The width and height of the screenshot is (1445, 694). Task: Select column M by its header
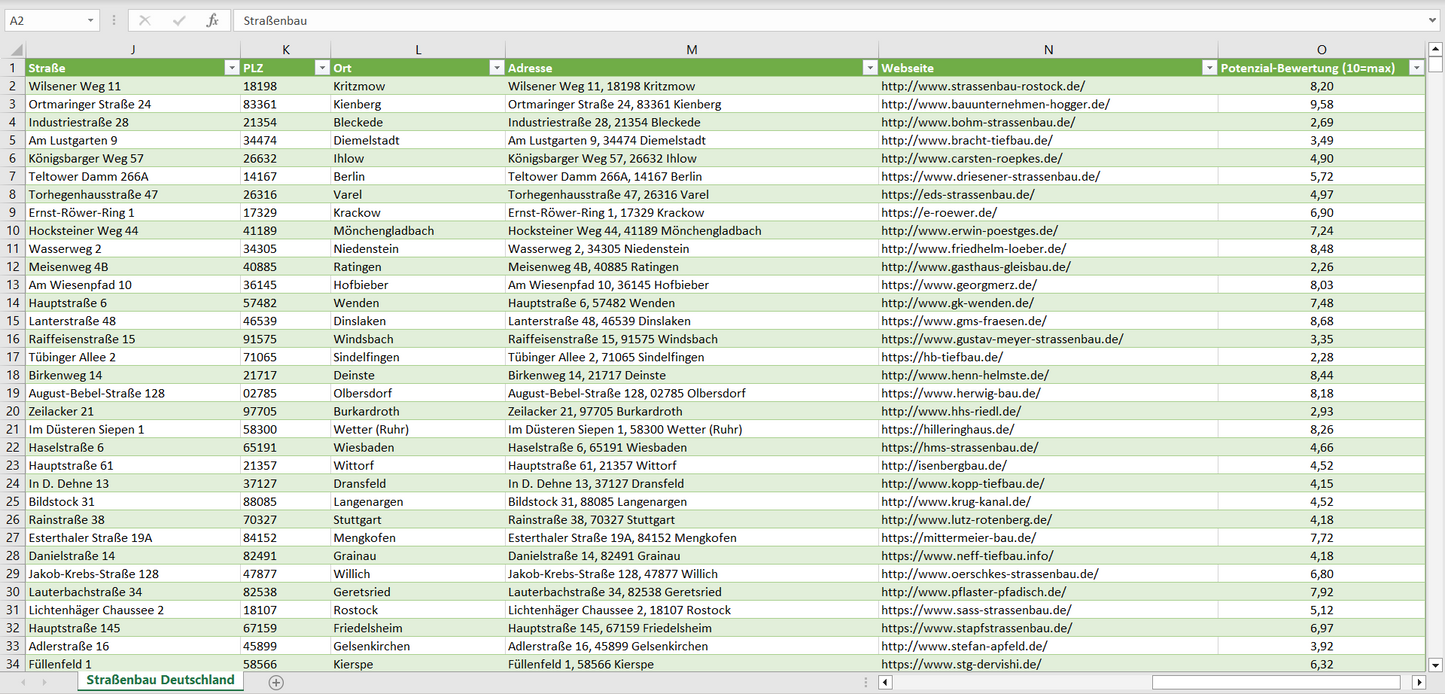(x=691, y=50)
